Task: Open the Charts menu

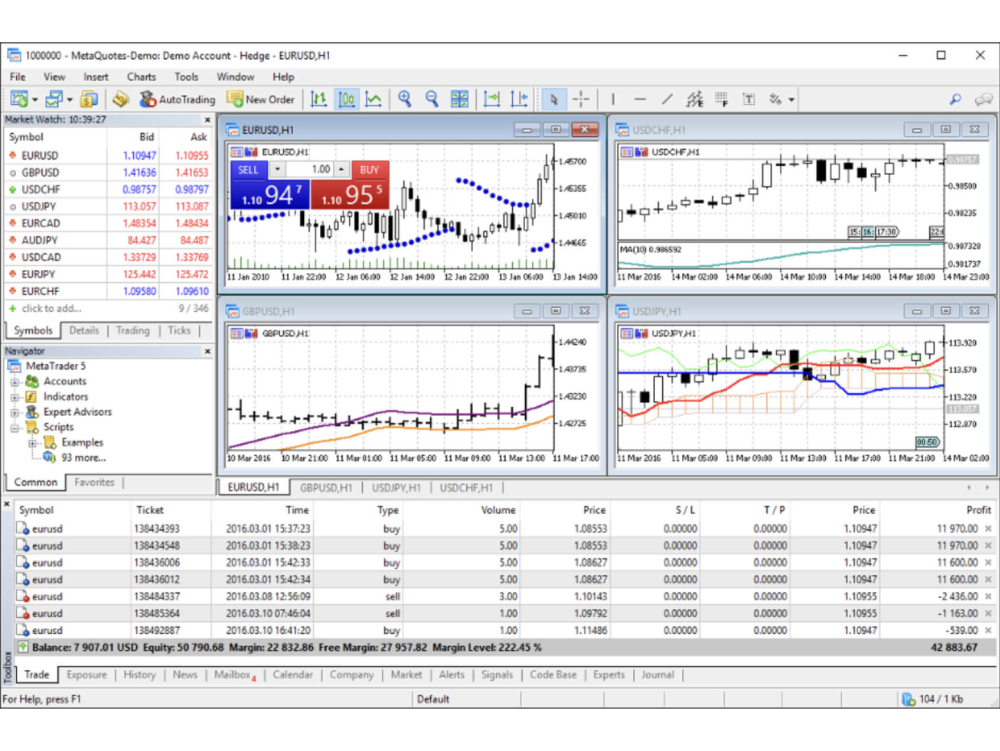Action: tap(141, 76)
